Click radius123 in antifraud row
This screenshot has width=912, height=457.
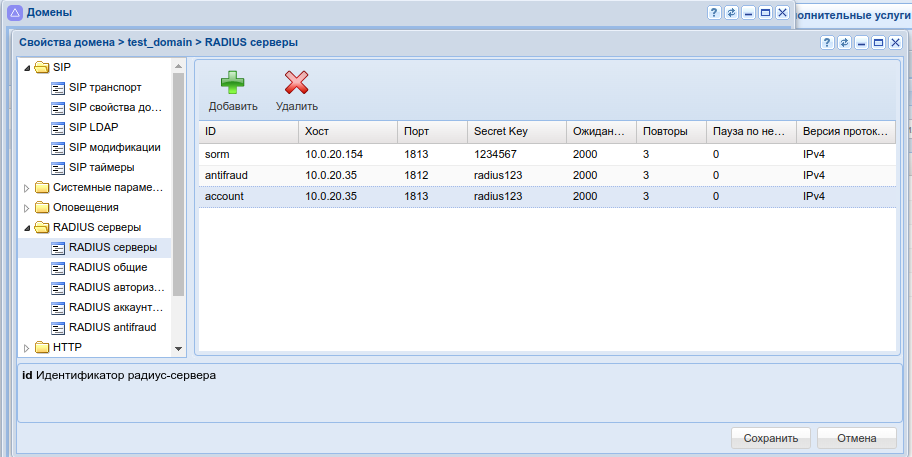498,175
